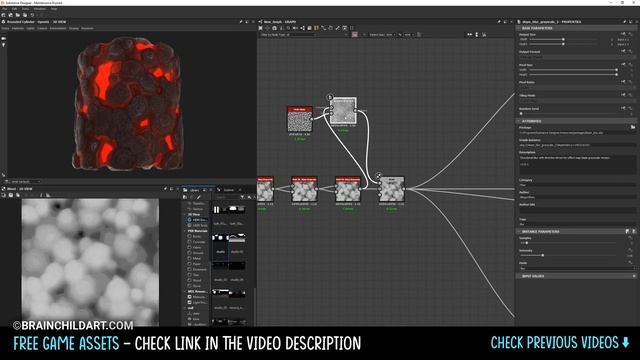Viewport: 640px width, 360px height.
Task: Open the Materials menu in 3D view
Action: click(x=18, y=28)
